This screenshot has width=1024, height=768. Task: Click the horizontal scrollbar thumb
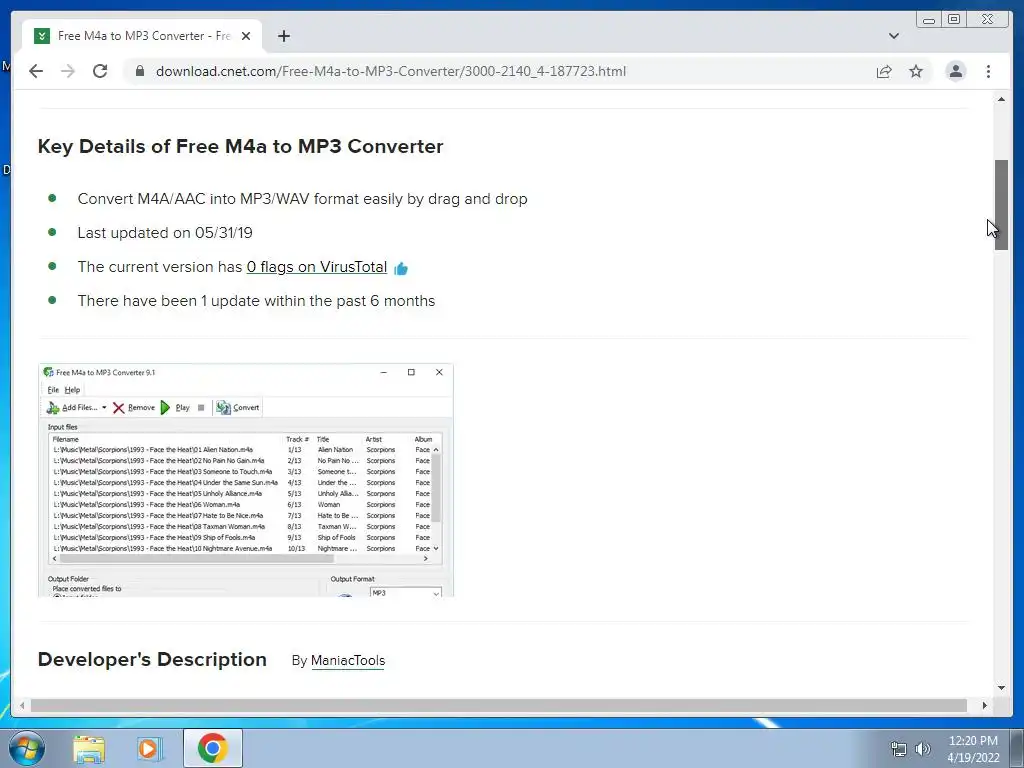point(498,705)
